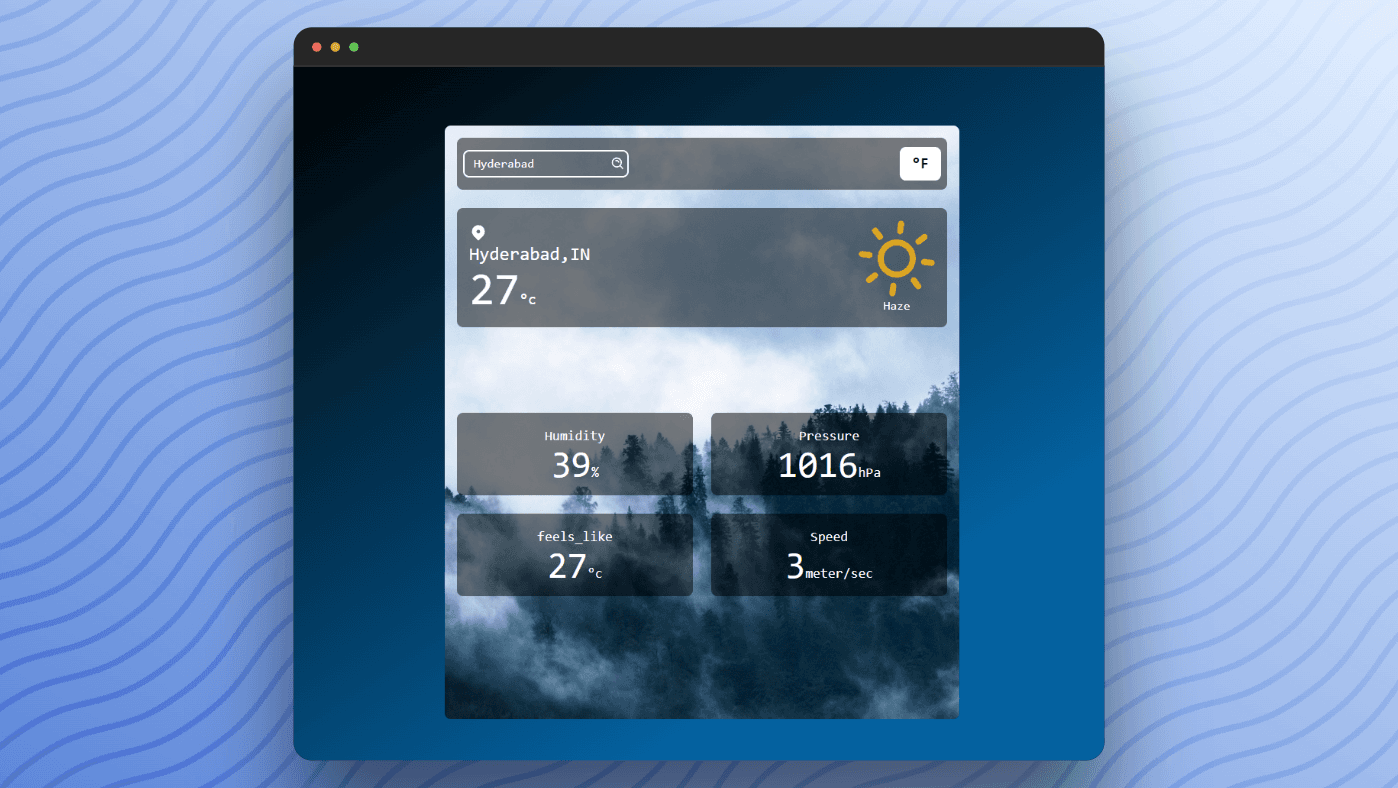Click the foggy forest background image
The image size is (1398, 788).
(700, 660)
